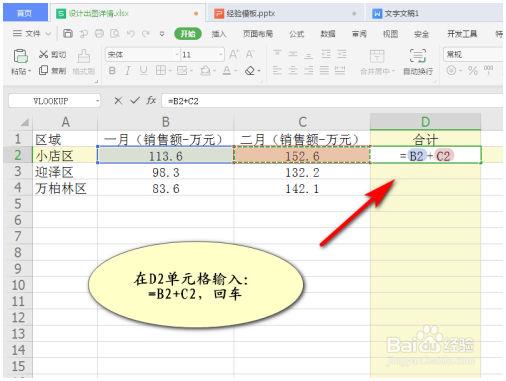This screenshot has height=381, width=506.
Task: Open the fx insert function icon
Action: [151, 100]
